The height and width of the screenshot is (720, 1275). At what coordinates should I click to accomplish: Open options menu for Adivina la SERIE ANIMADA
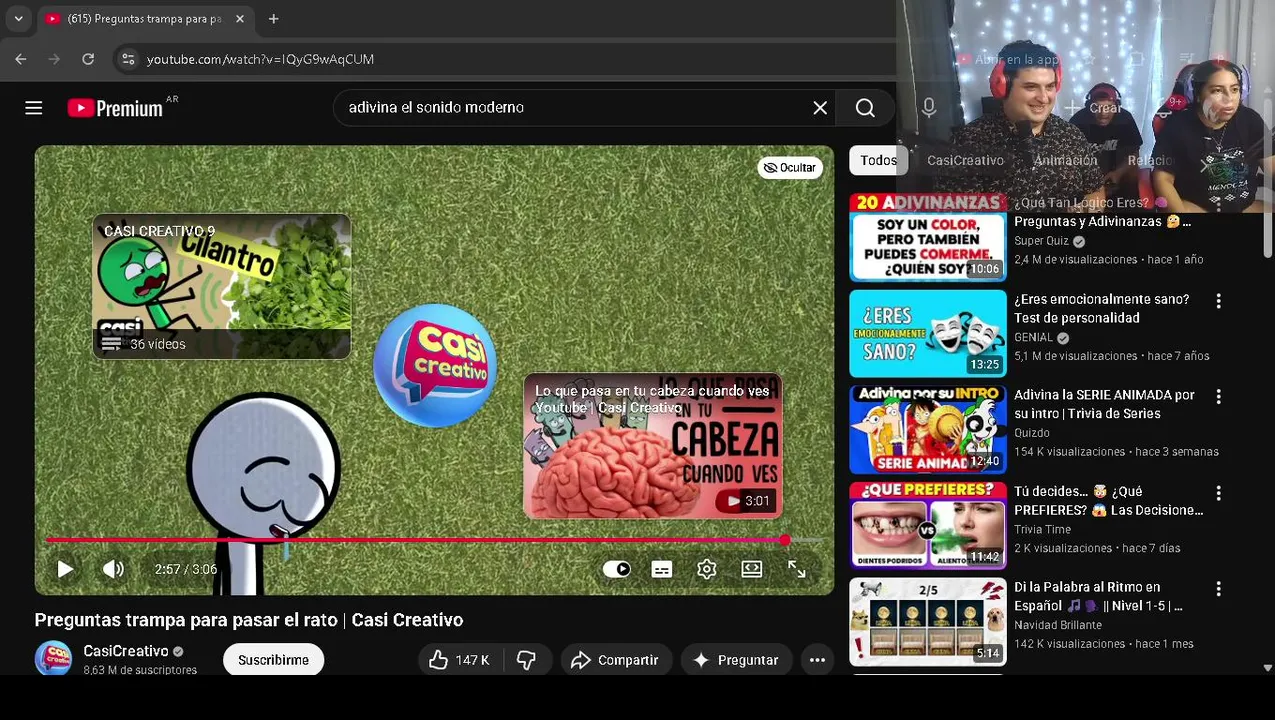click(x=1218, y=397)
